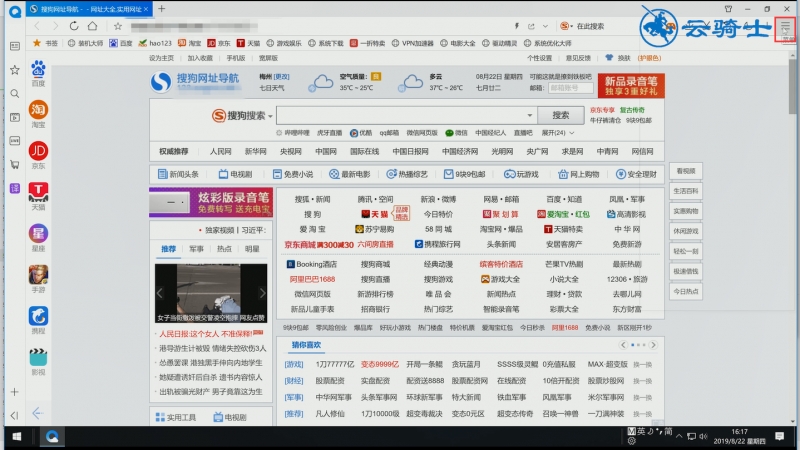Click the browser icon in taskbar
Screen dimensions: 800x450
[x=52, y=437]
